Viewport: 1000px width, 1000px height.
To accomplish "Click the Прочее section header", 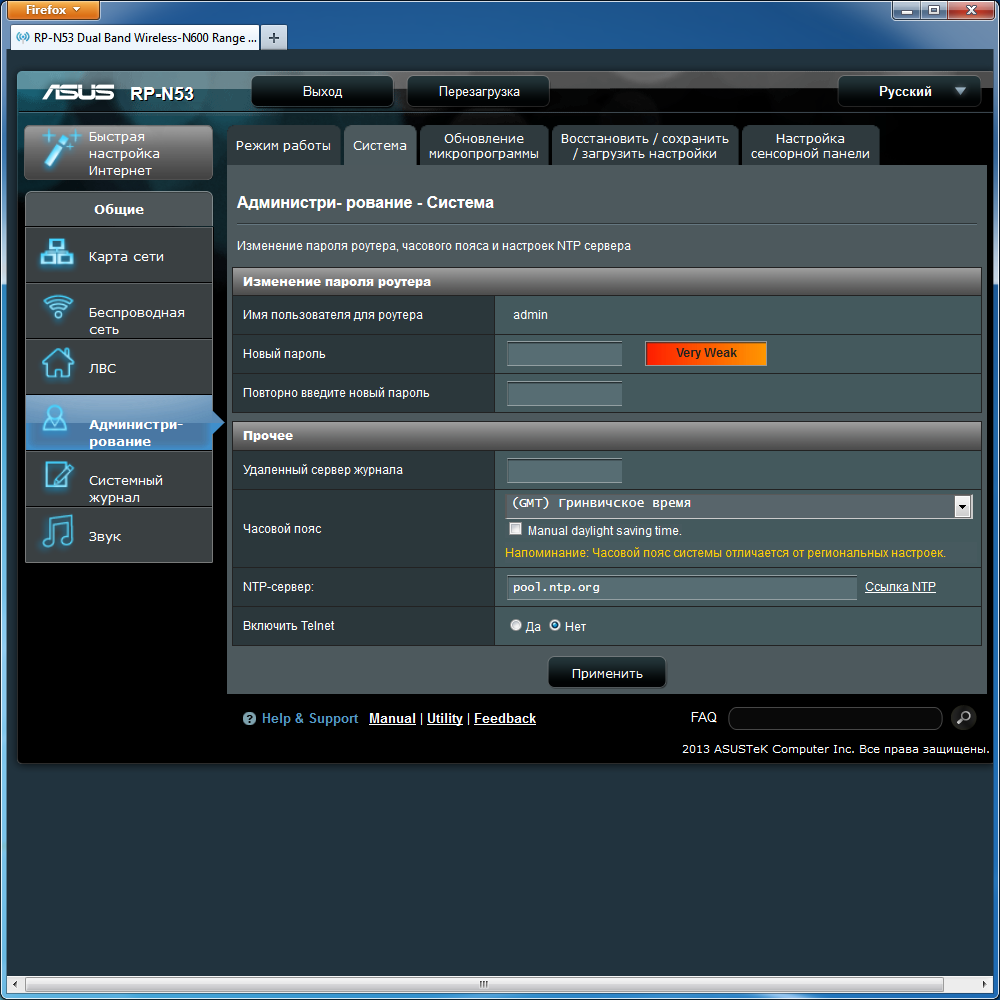I will click(607, 436).
